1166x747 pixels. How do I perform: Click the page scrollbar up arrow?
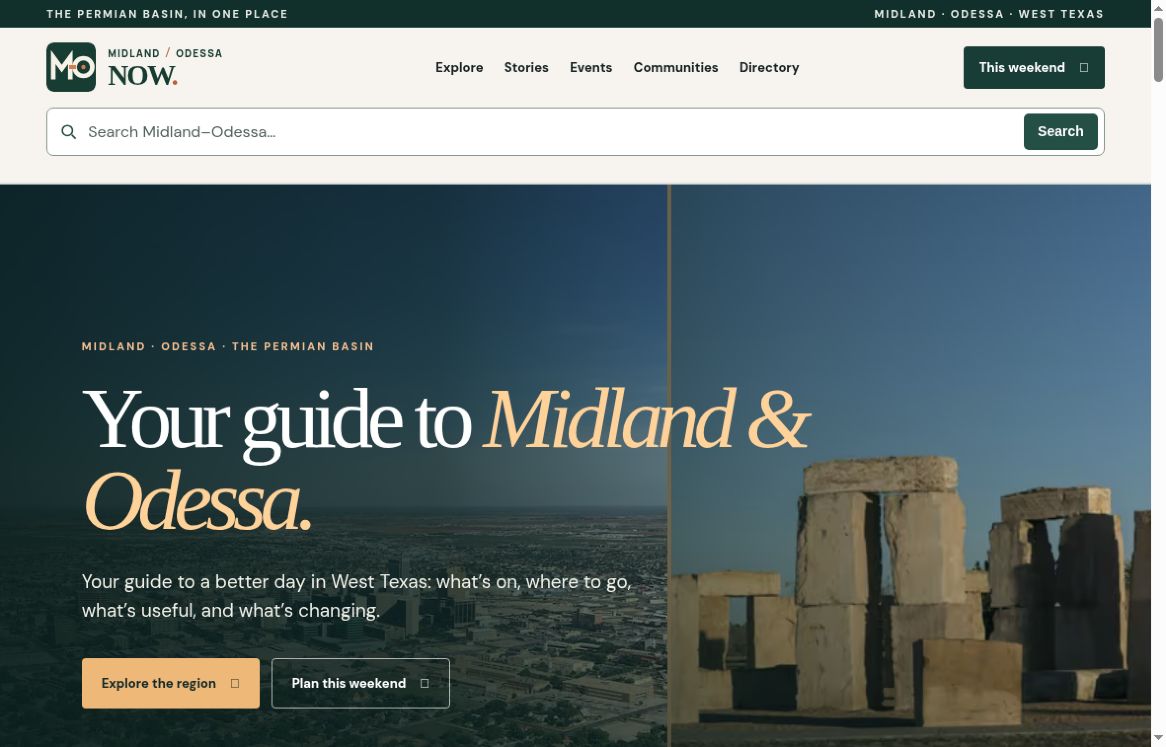1158,6
